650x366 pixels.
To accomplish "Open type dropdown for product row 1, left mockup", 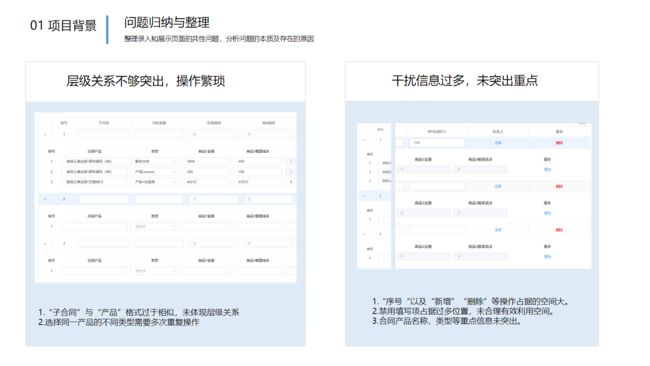I will (x=155, y=161).
